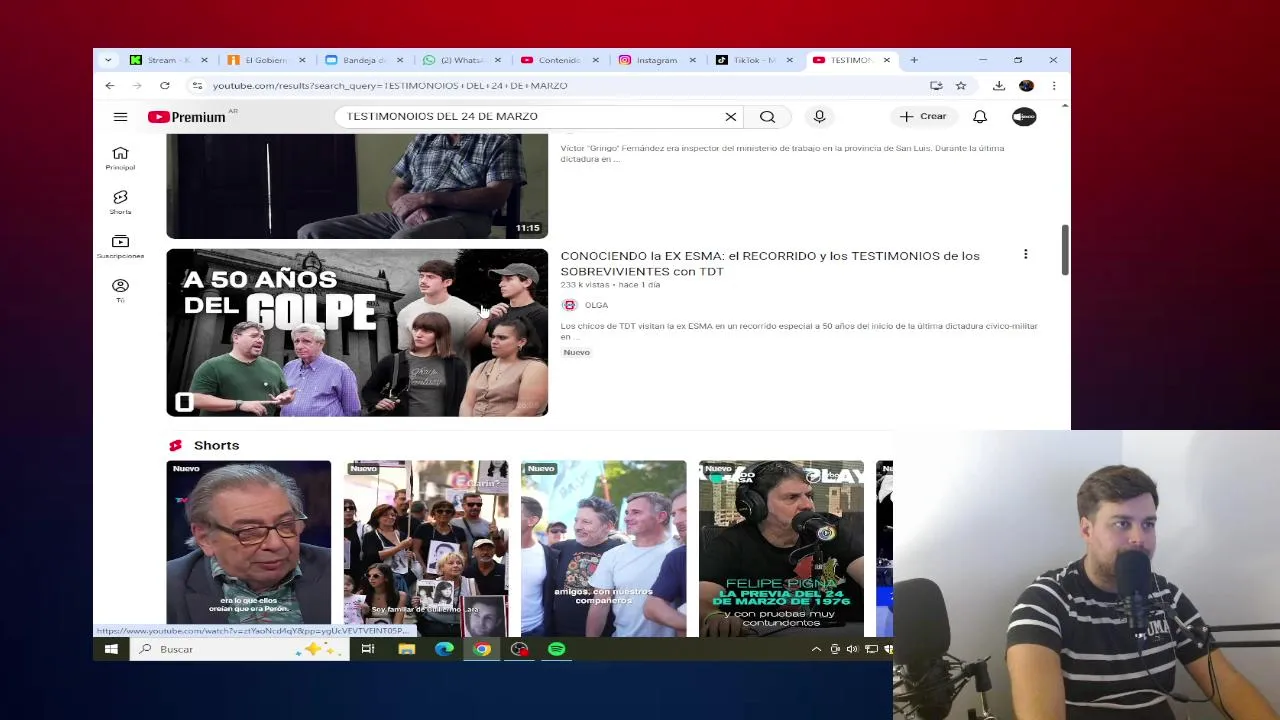Image resolution: width=1280 pixels, height=720 pixels.
Task: Open the Crear menu
Action: pos(922,117)
